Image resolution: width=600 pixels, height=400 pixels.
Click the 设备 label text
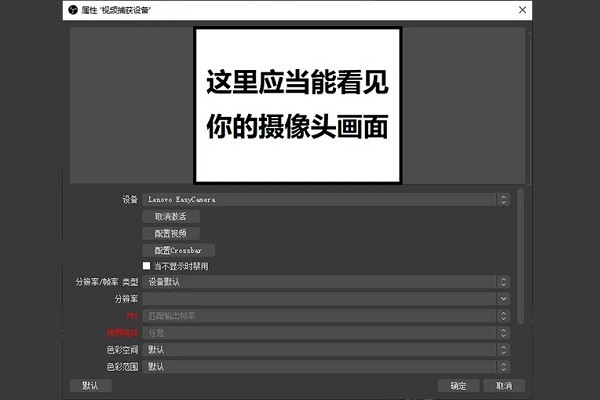pyautogui.click(x=130, y=199)
